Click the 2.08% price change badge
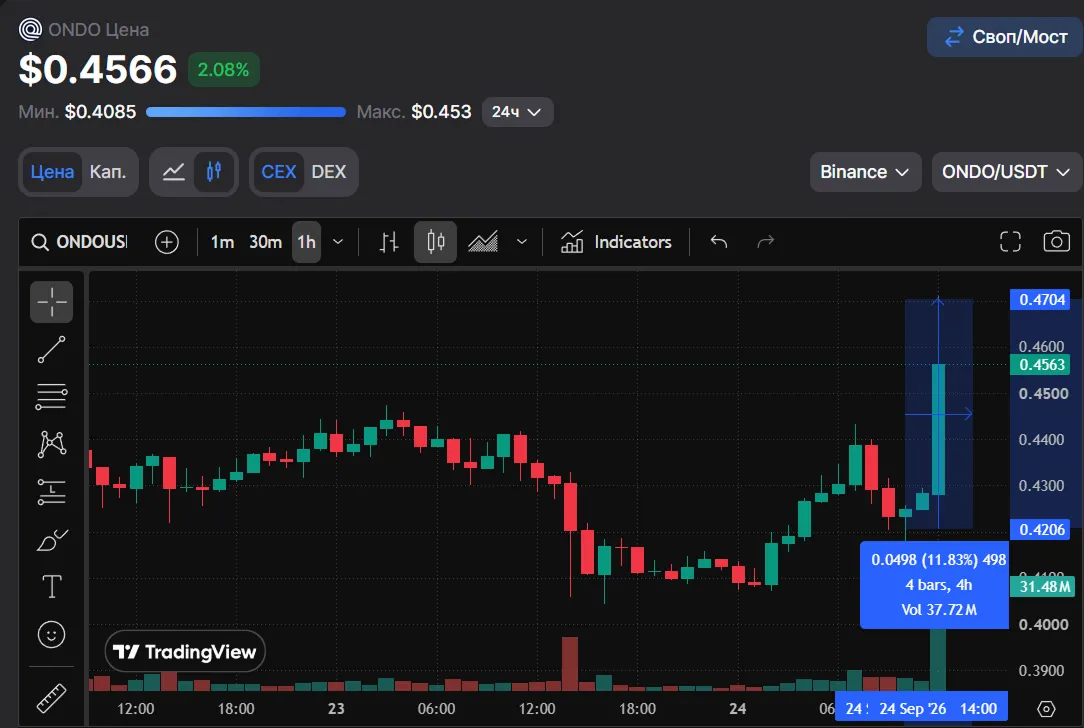1084x728 pixels. (x=223, y=70)
